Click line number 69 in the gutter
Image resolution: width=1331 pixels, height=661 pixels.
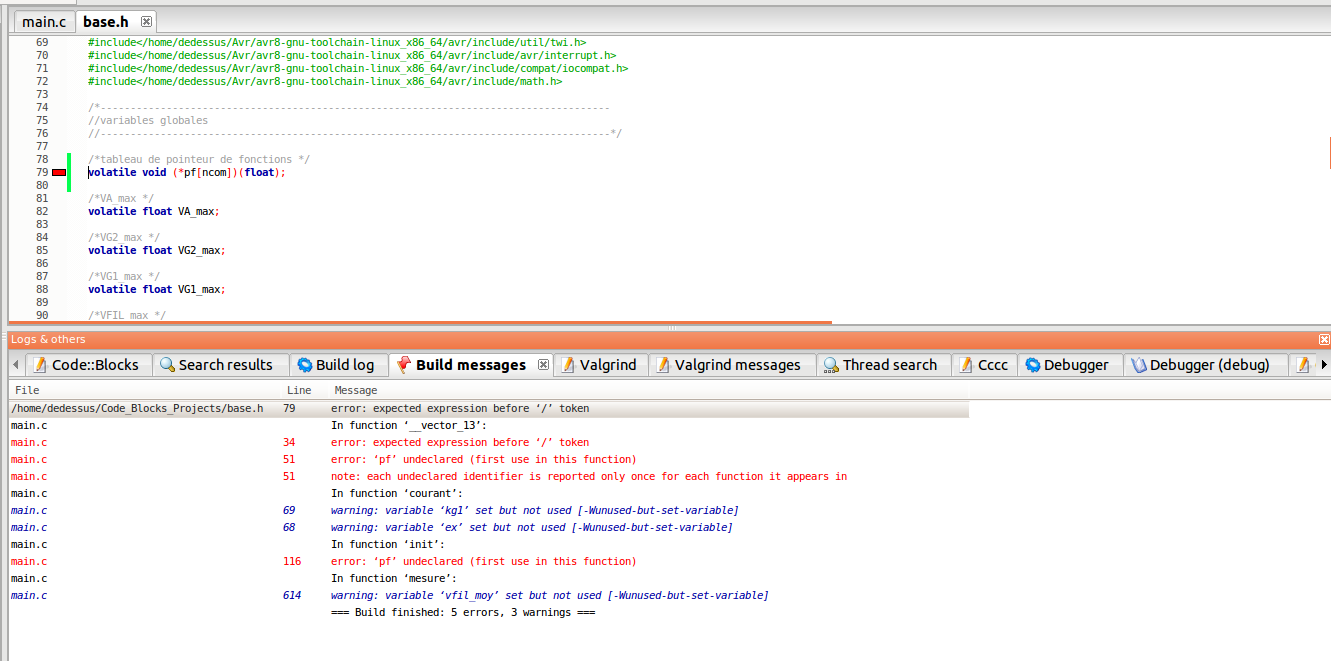pos(41,43)
